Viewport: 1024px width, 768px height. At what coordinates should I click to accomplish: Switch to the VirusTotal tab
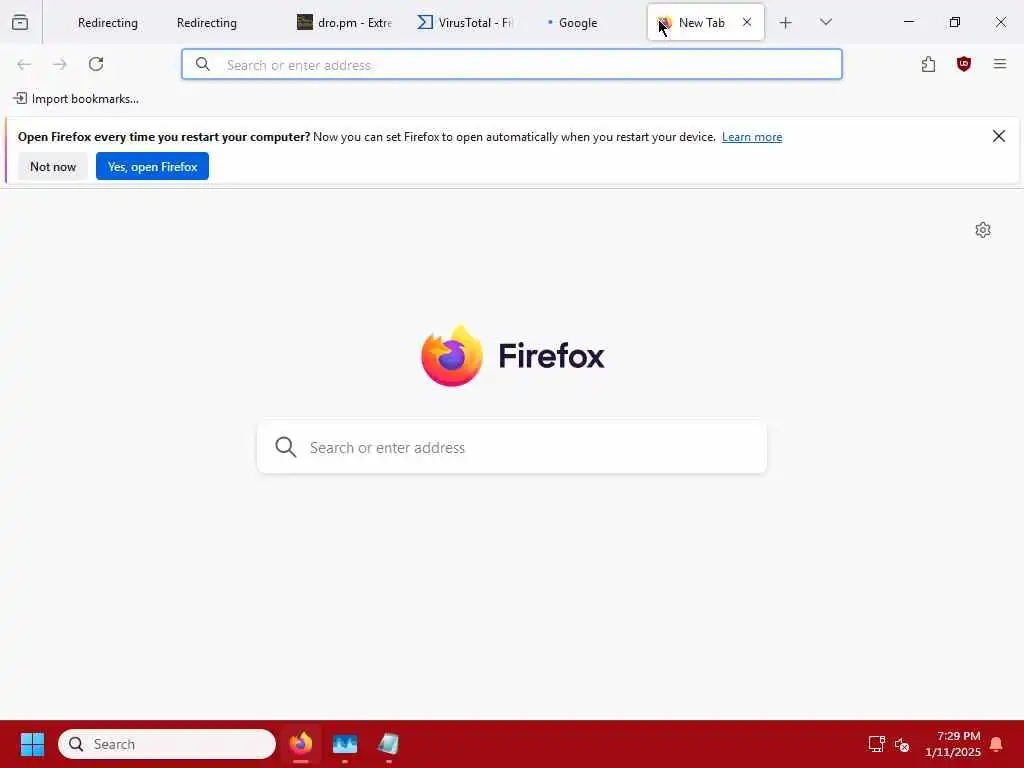tap(465, 23)
